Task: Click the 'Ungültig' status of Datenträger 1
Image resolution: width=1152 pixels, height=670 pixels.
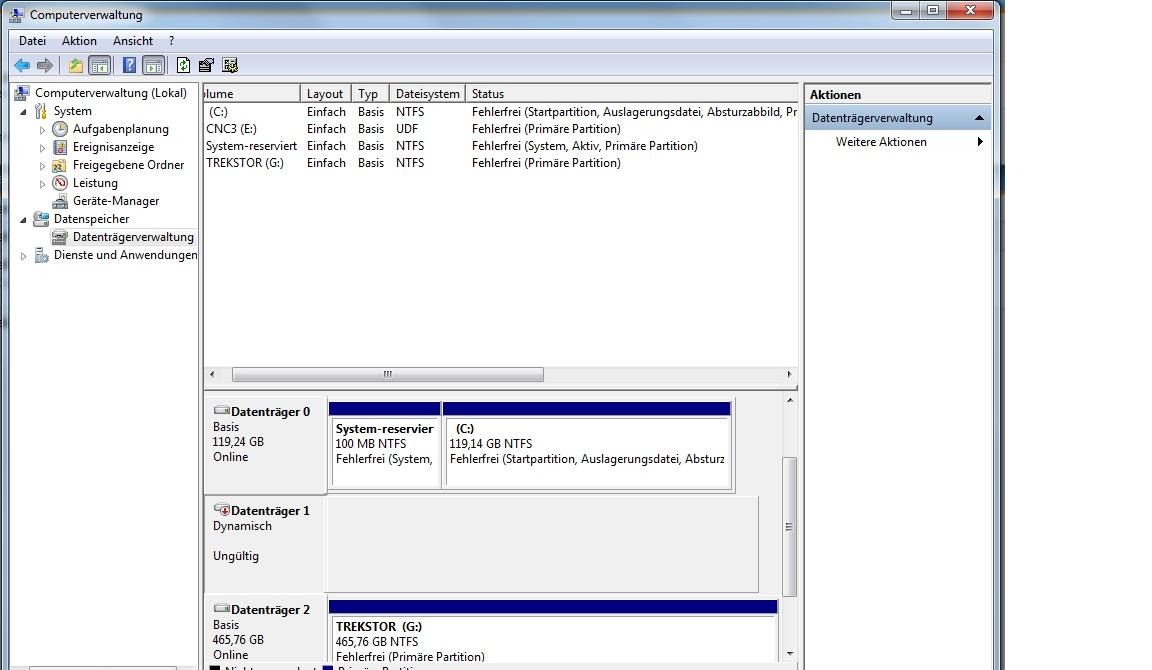Action: (x=236, y=556)
